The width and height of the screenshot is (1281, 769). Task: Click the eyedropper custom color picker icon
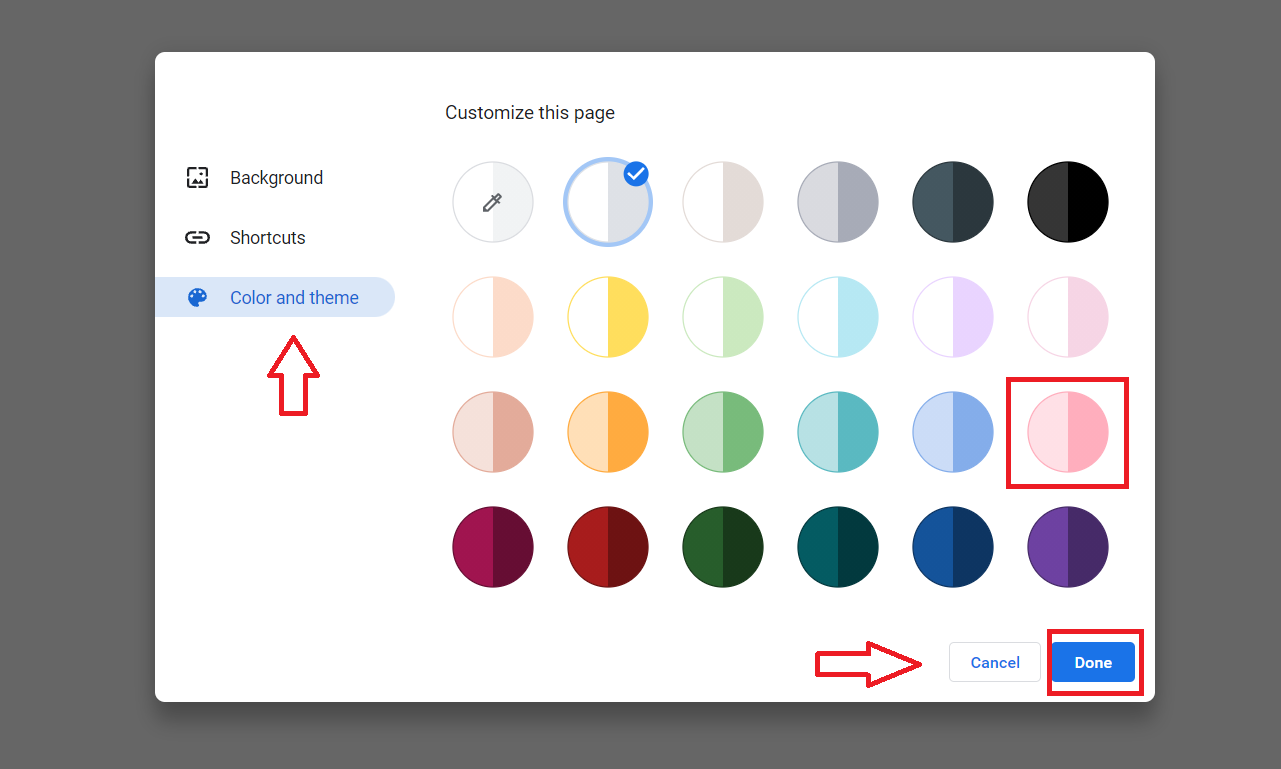coord(492,203)
